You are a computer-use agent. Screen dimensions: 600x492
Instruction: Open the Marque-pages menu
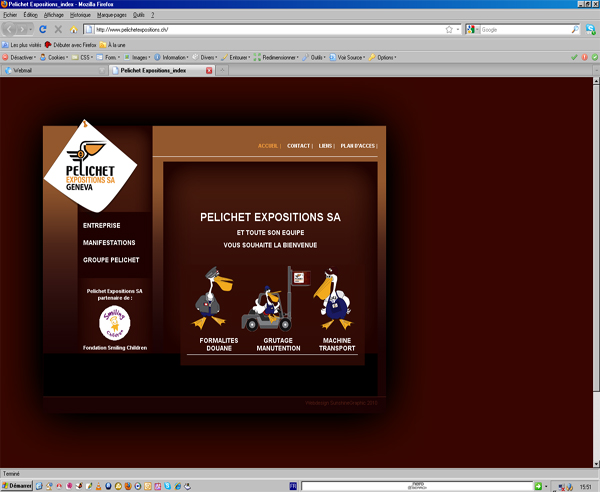click(x=112, y=15)
